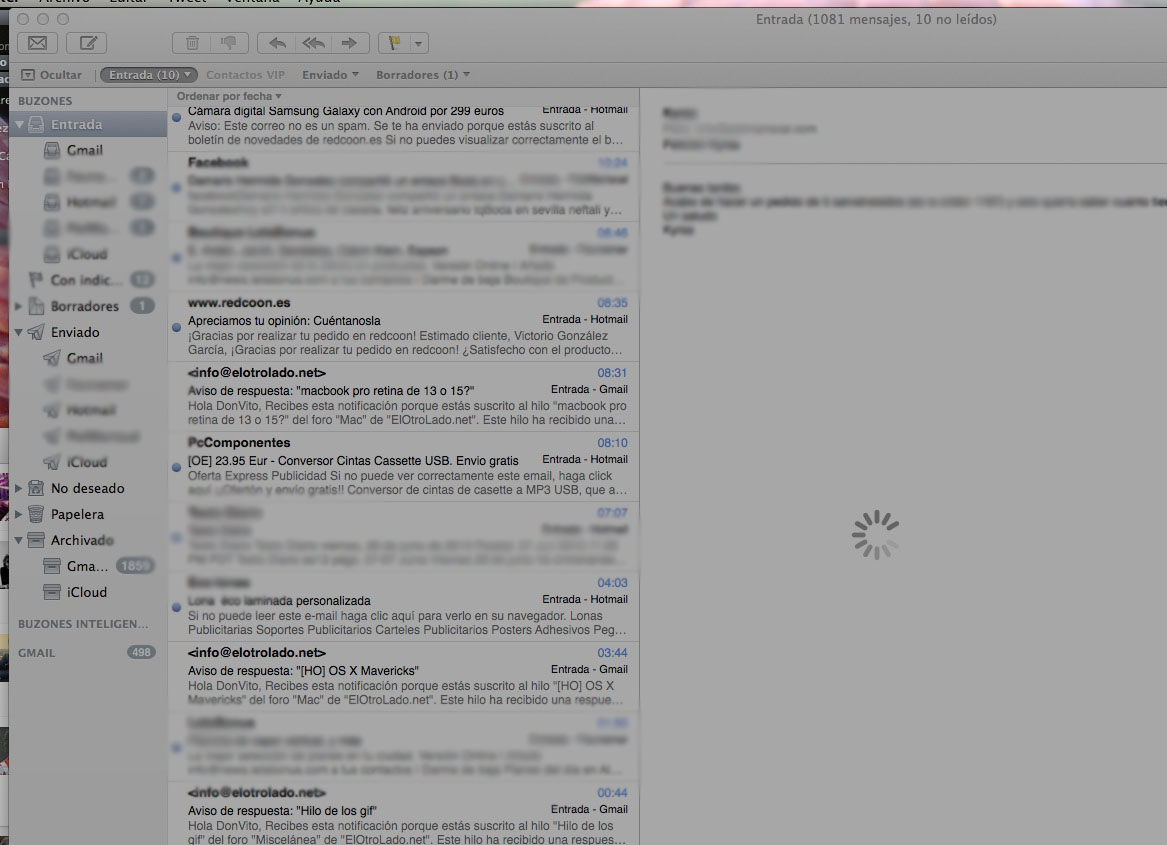Open the Con indic... flagged mailbox
The width and height of the screenshot is (1167, 845).
(88, 280)
